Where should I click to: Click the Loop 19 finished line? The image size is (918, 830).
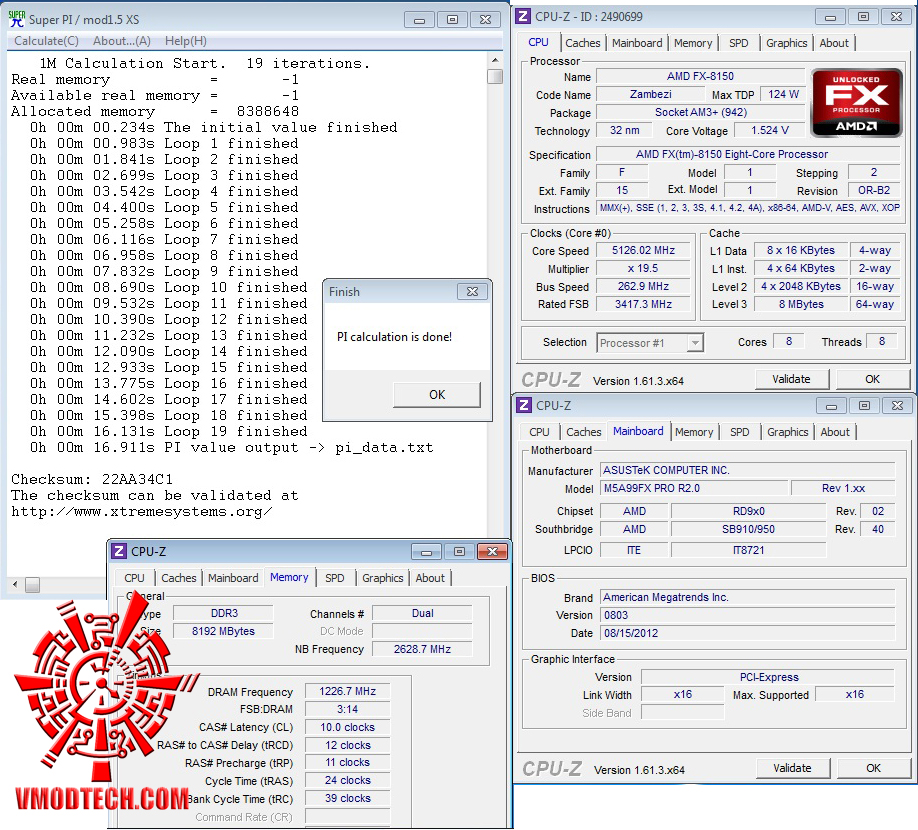tap(169, 431)
